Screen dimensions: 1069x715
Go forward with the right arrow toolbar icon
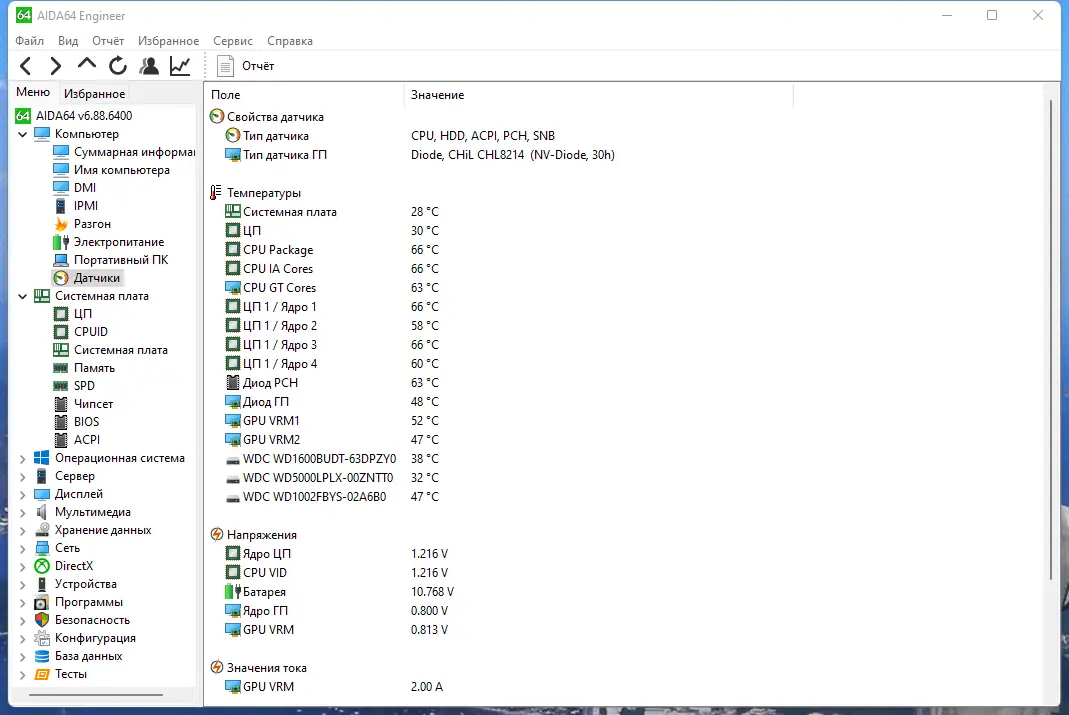tap(56, 66)
